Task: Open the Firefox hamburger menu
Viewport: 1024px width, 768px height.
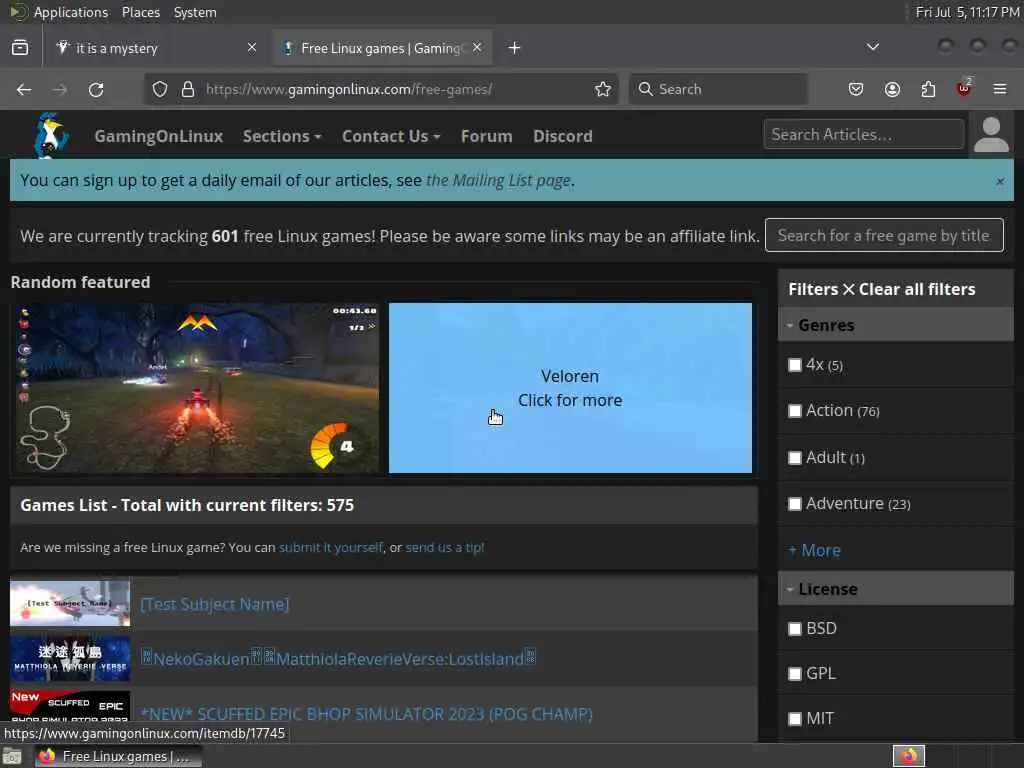Action: click(1000, 89)
